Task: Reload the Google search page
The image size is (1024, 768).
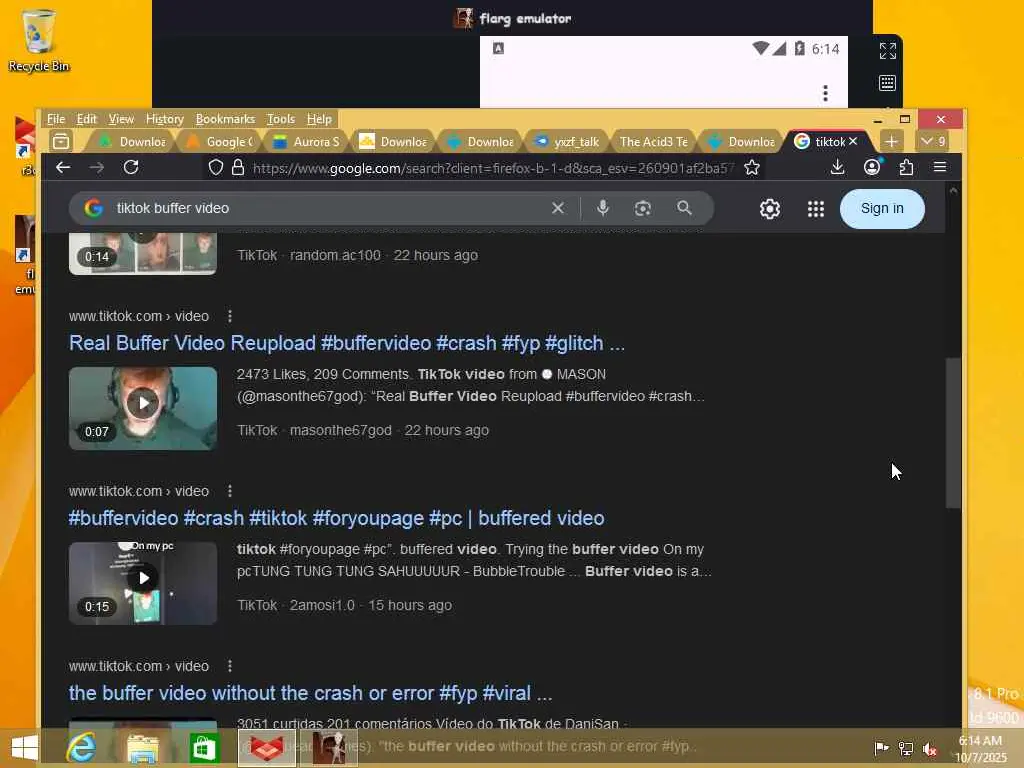Action: pyautogui.click(x=131, y=168)
